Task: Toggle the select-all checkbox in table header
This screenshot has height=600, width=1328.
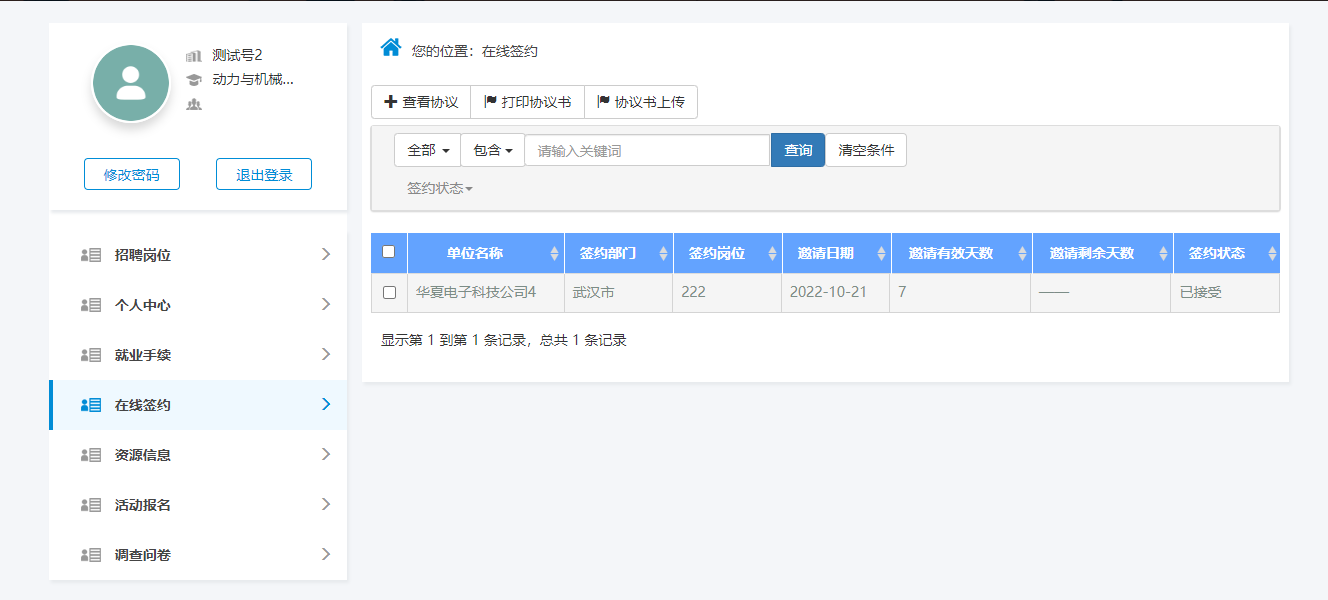Action: (x=389, y=252)
